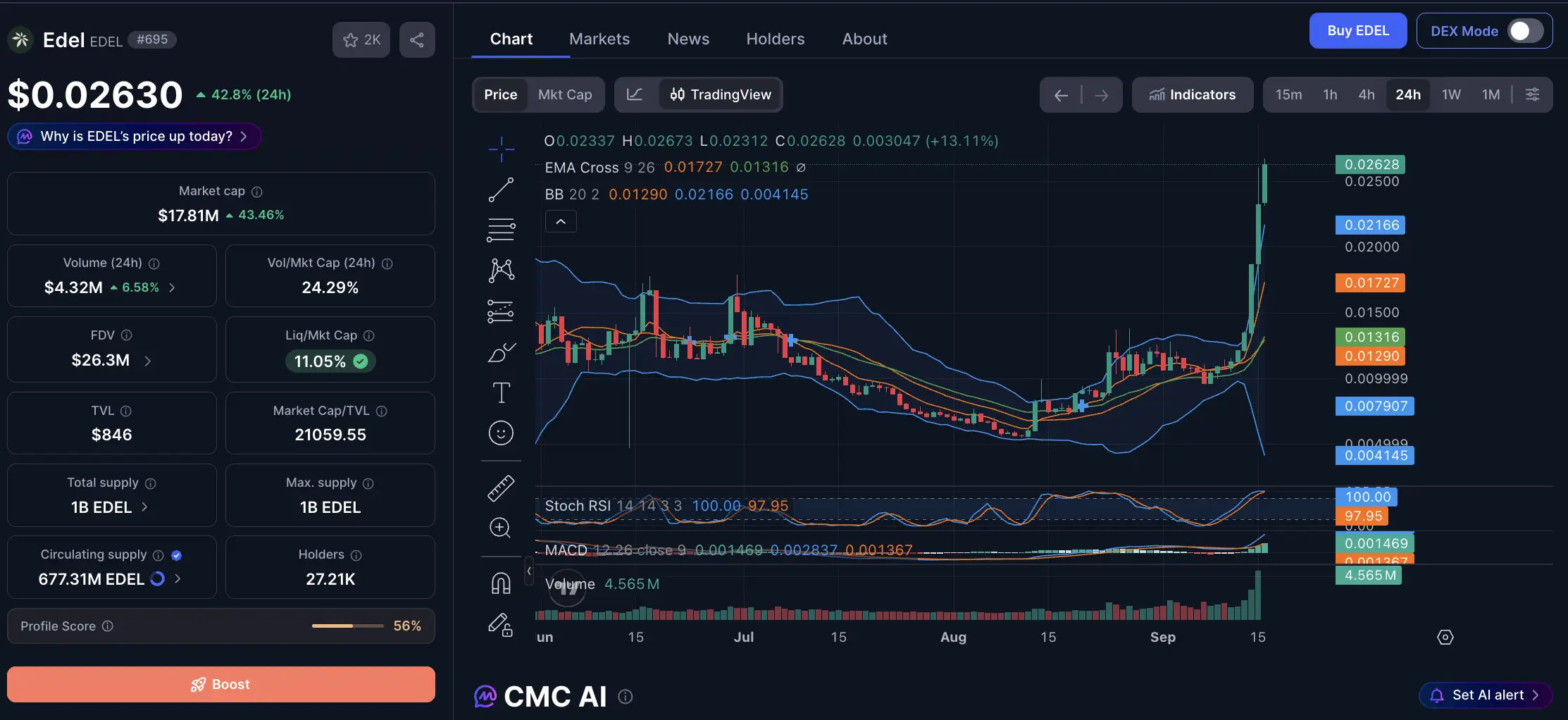Select the crosshair cursor tool

(x=501, y=149)
